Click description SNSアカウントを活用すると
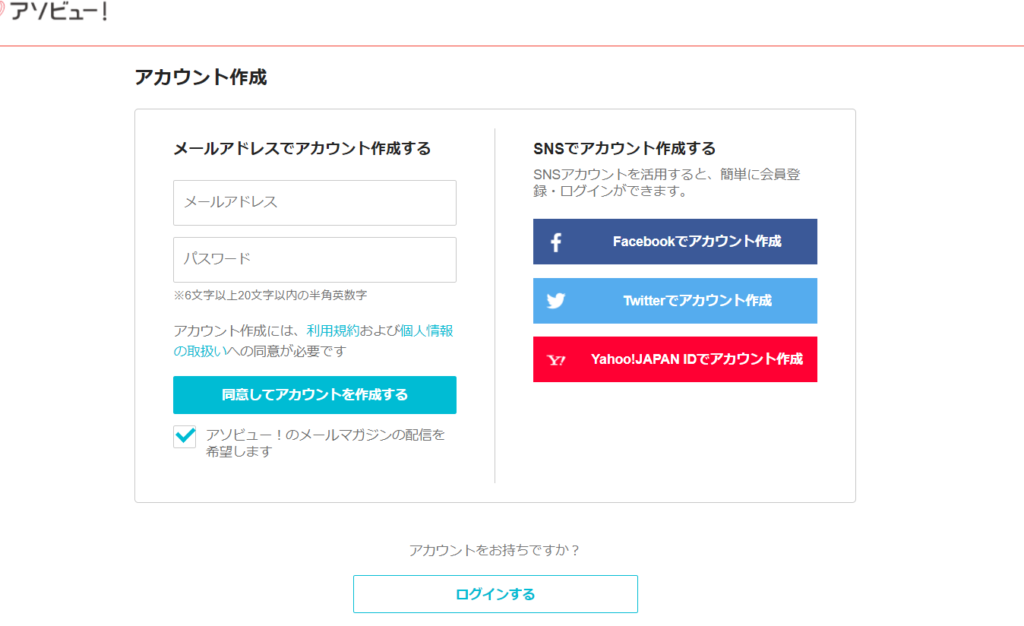The width and height of the screenshot is (1024, 626). 667,183
